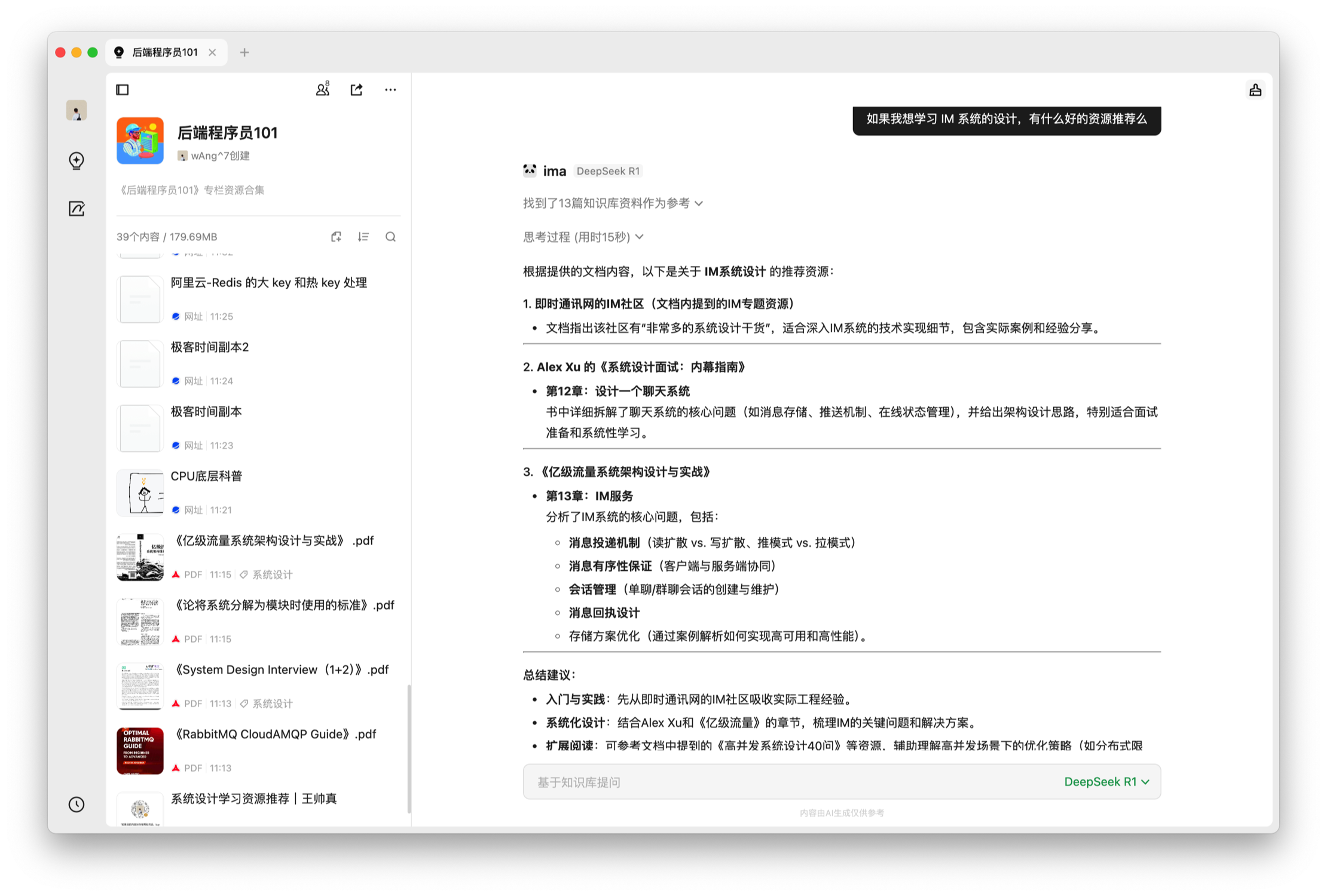The width and height of the screenshot is (1327, 896).
Task: Click heading 即时通讯网的IM社区
Action: click(x=658, y=304)
